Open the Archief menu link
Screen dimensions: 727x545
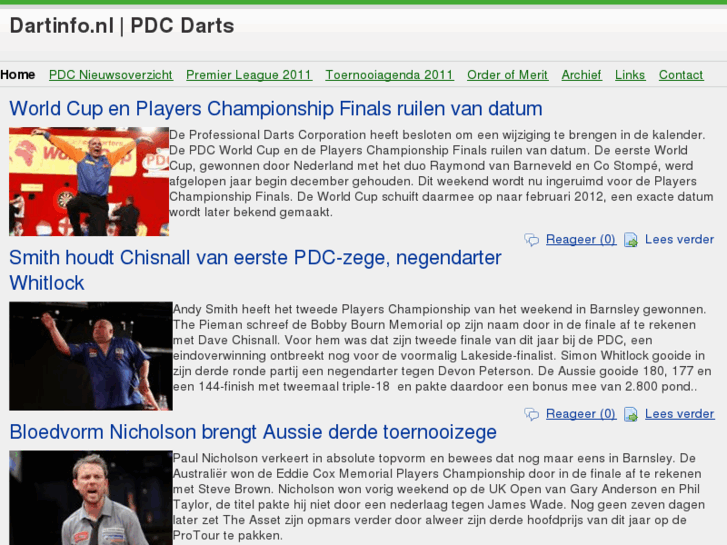pyautogui.click(x=581, y=75)
